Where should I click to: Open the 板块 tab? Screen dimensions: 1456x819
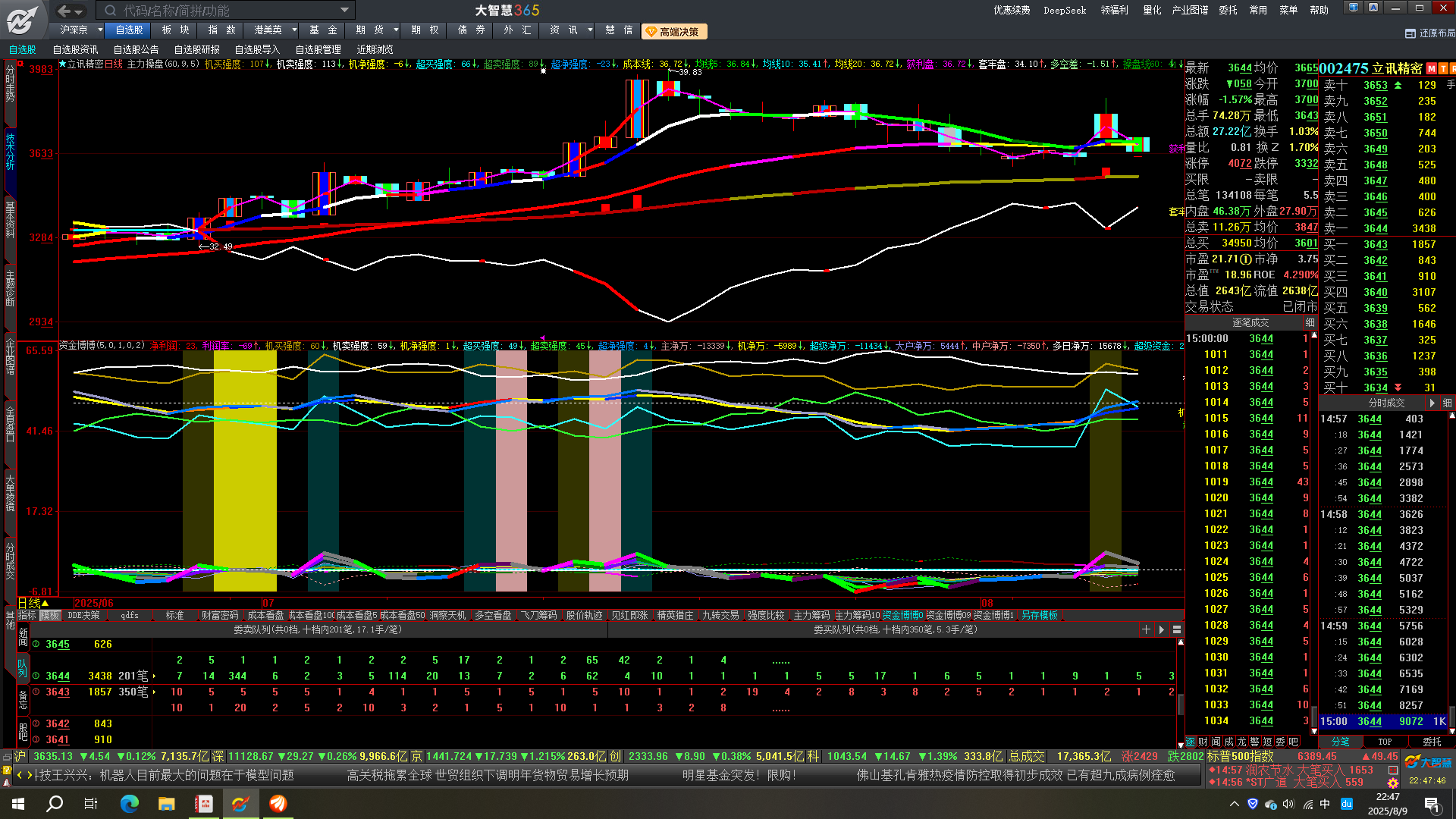176,30
